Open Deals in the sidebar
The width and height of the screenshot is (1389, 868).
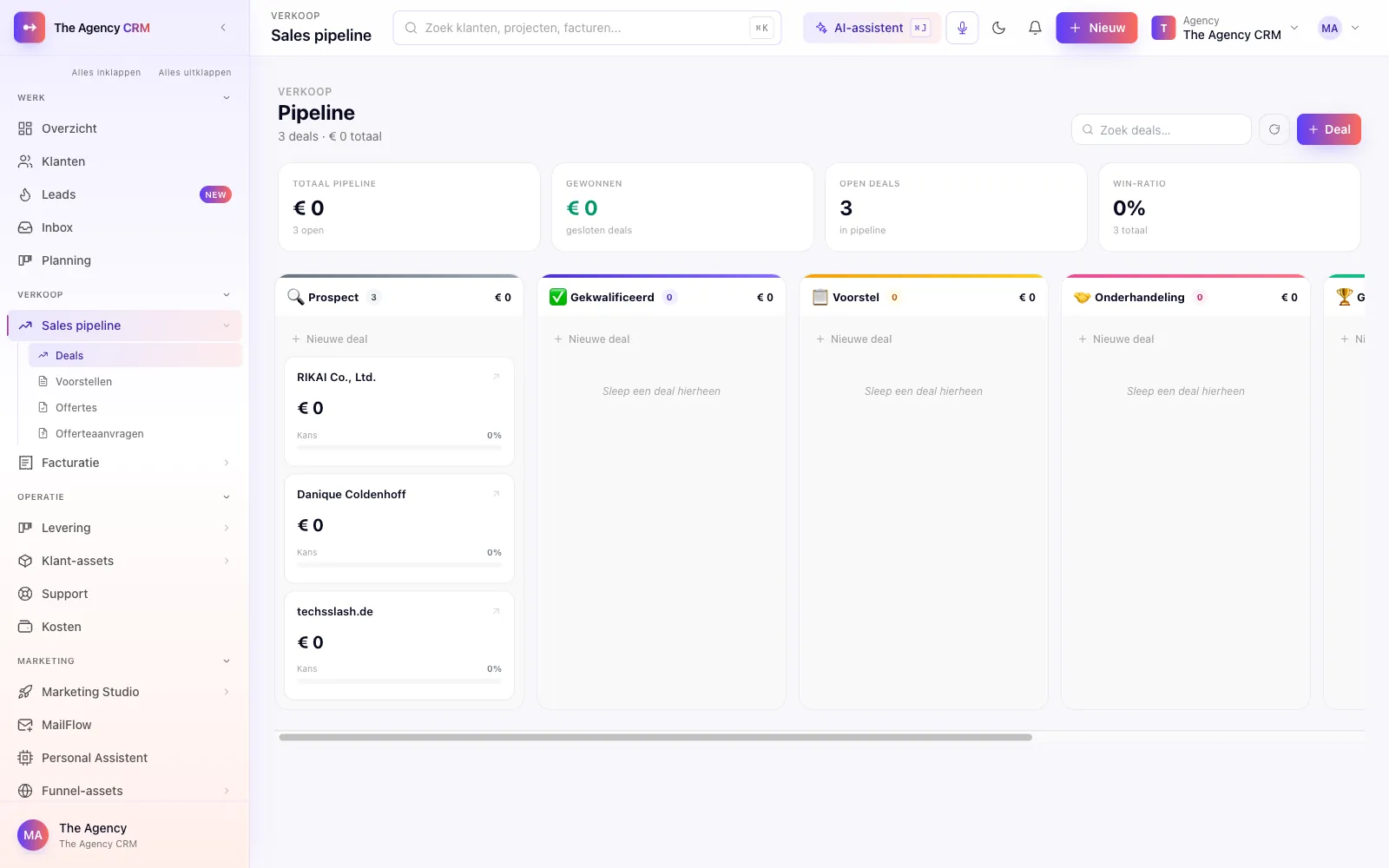135,355
